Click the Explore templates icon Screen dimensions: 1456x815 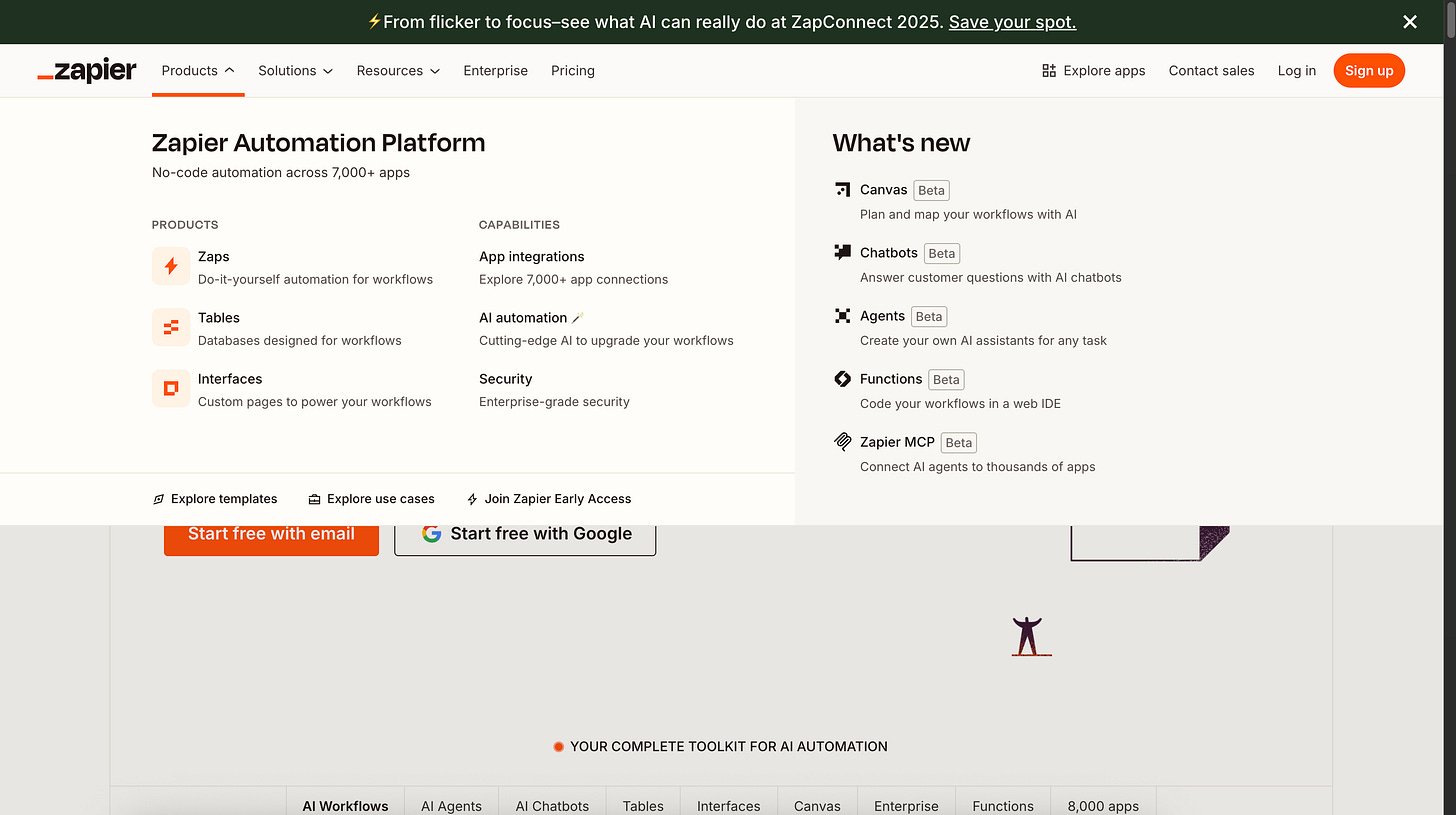pos(158,499)
